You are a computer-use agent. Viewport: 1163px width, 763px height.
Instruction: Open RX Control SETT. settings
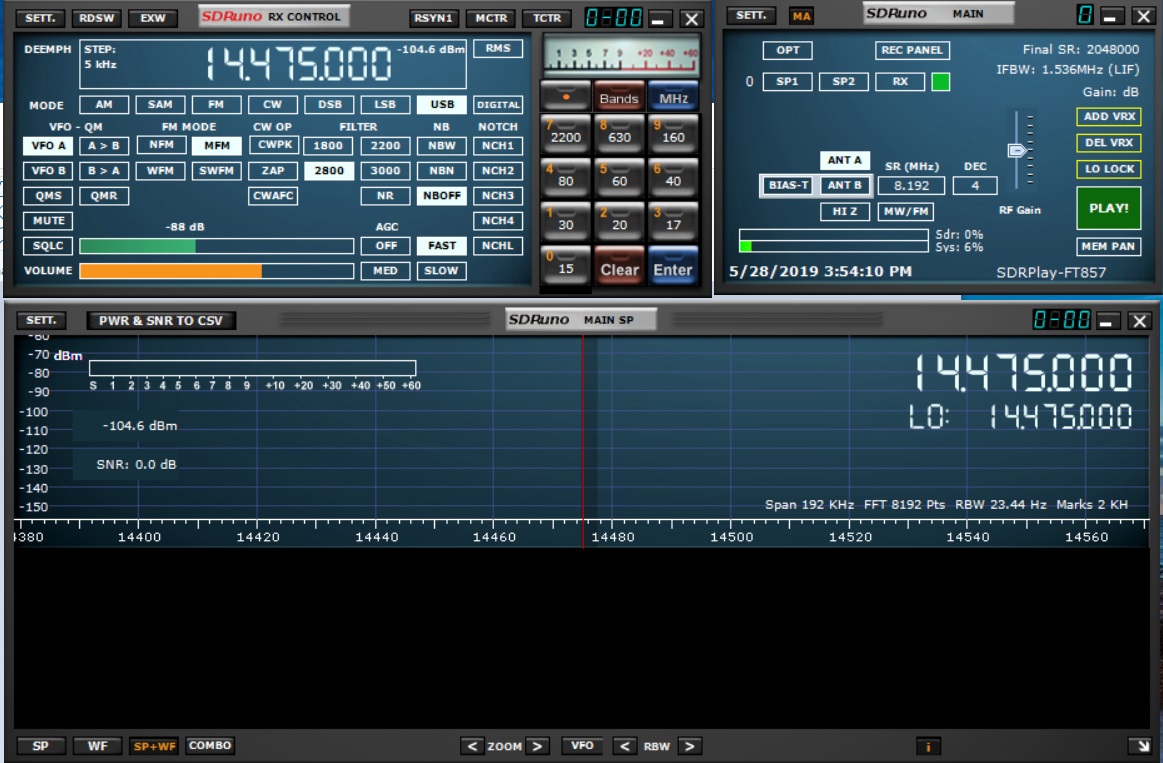[x=40, y=18]
